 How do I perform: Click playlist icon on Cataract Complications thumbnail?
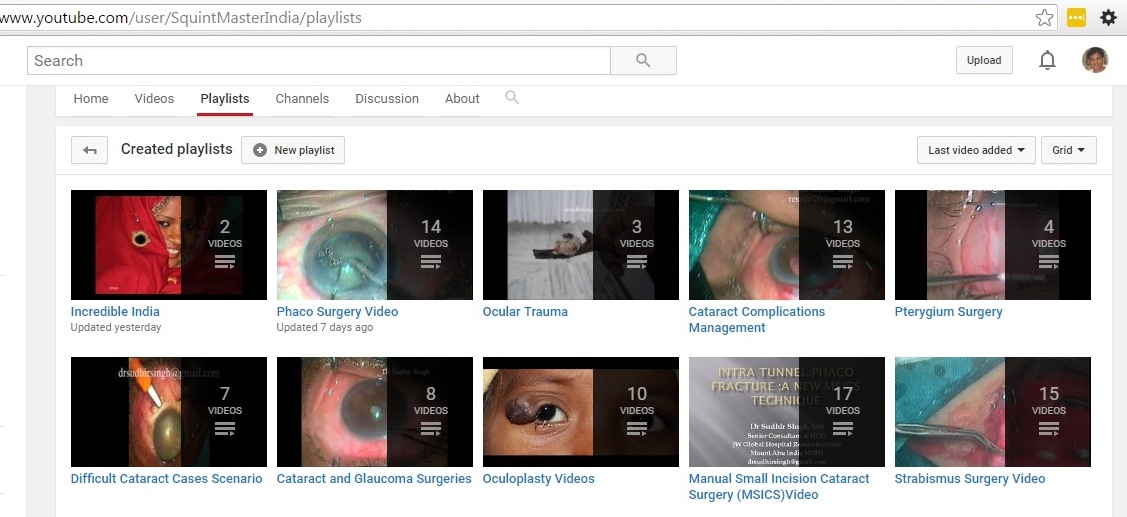click(842, 262)
